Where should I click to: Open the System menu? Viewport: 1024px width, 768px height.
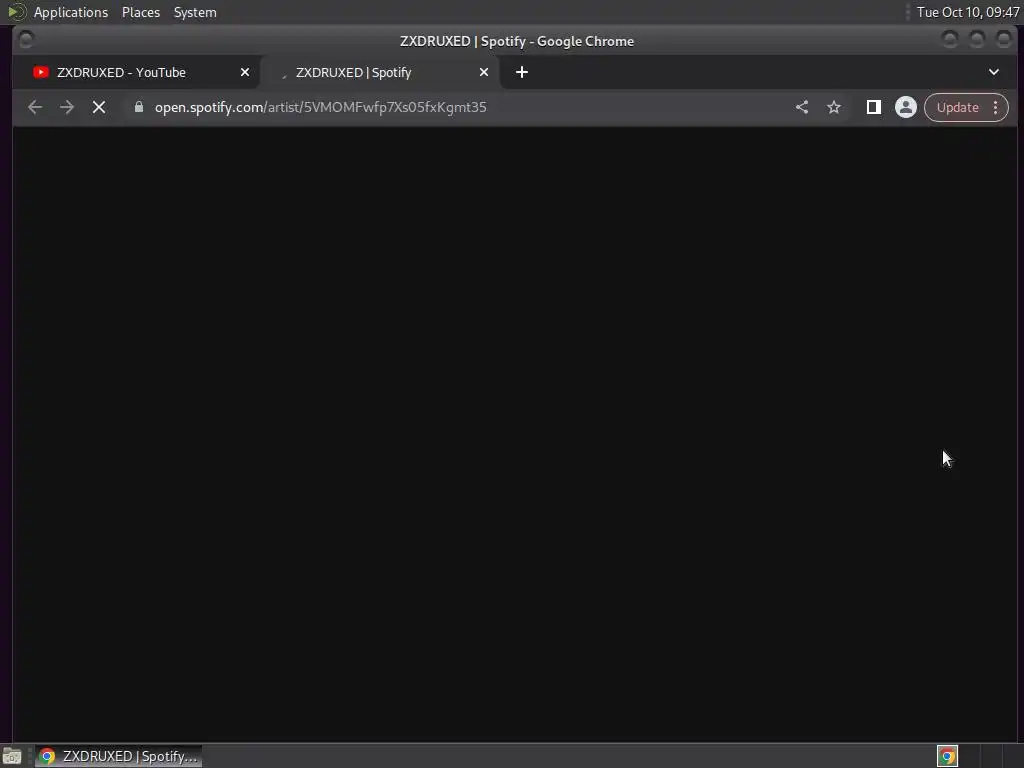coord(195,12)
